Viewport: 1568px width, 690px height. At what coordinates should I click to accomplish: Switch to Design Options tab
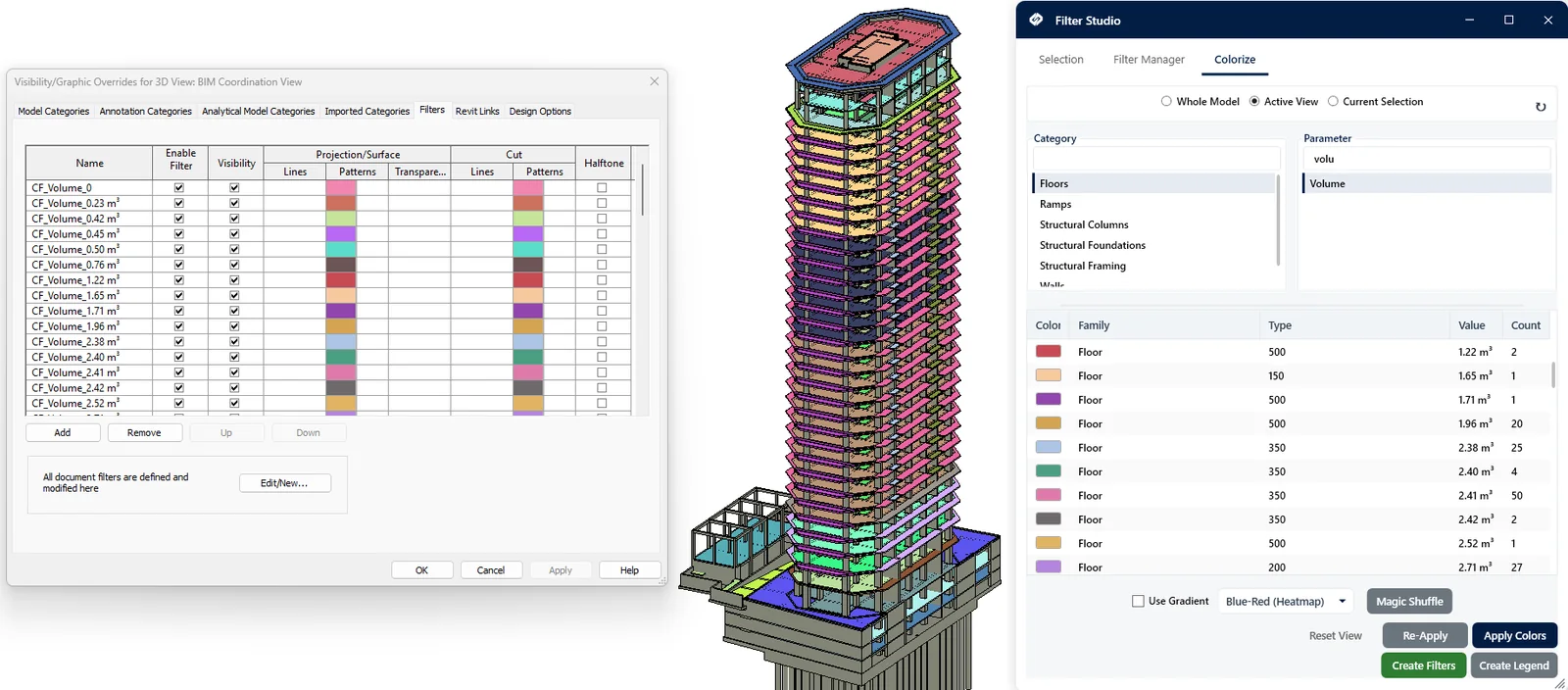click(x=540, y=111)
